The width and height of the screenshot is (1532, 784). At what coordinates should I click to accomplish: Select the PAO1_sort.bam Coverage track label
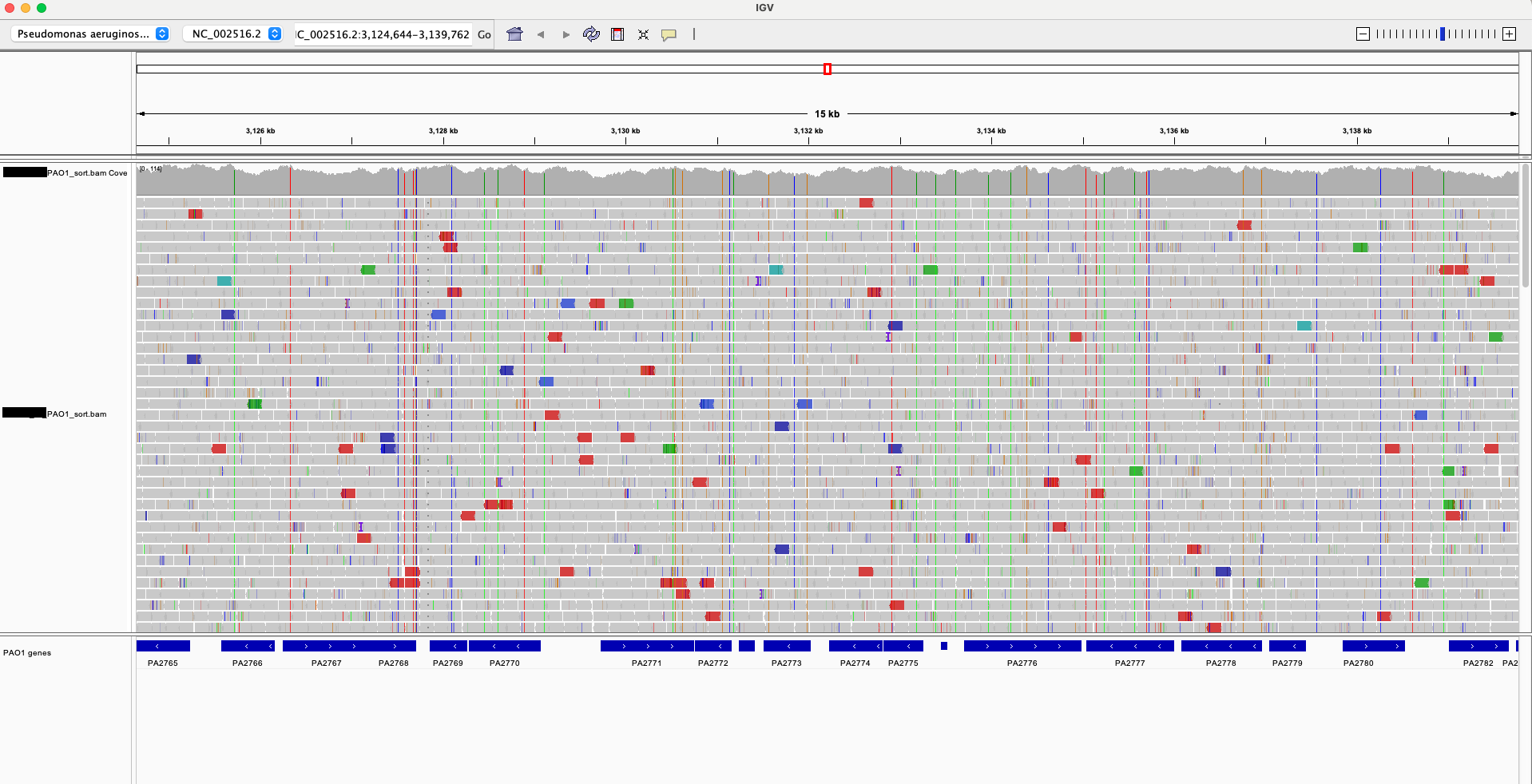coord(87,172)
